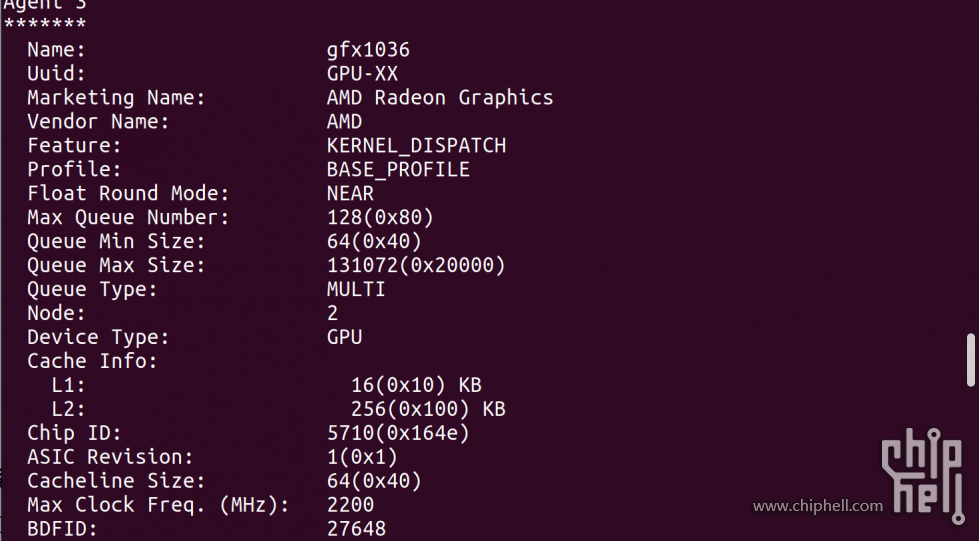Click the www.chiphell.com watermark text

click(818, 505)
